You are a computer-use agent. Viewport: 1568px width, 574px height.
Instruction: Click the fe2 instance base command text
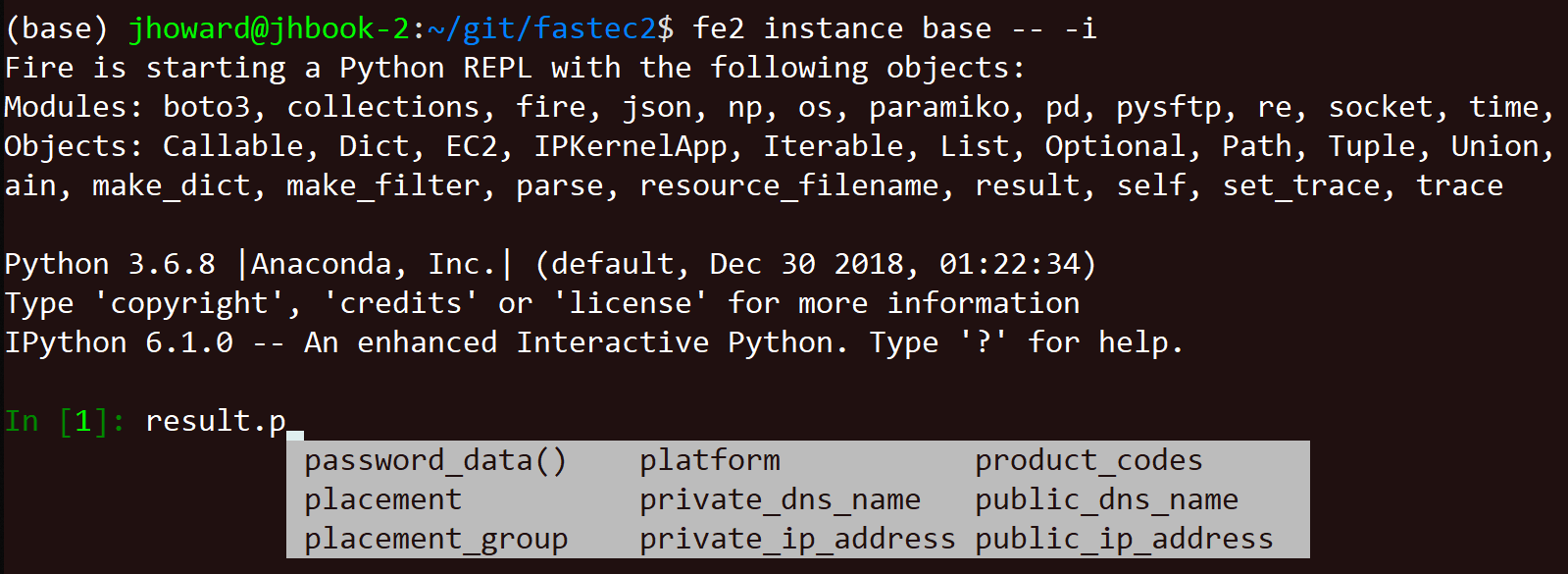[x=841, y=28]
